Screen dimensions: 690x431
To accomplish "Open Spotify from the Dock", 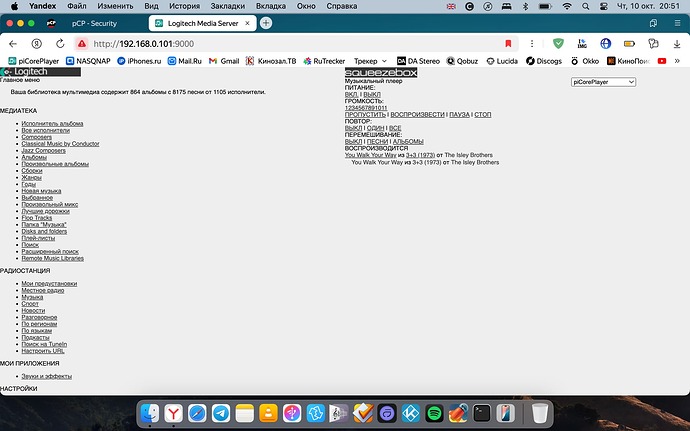I will (x=434, y=413).
